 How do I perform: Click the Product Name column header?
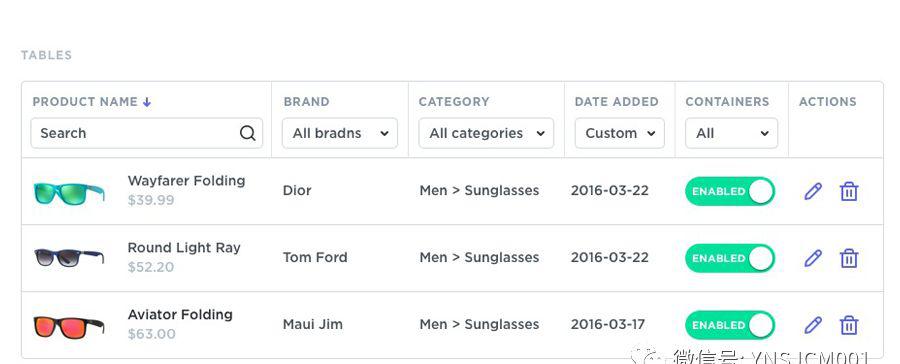(x=85, y=102)
